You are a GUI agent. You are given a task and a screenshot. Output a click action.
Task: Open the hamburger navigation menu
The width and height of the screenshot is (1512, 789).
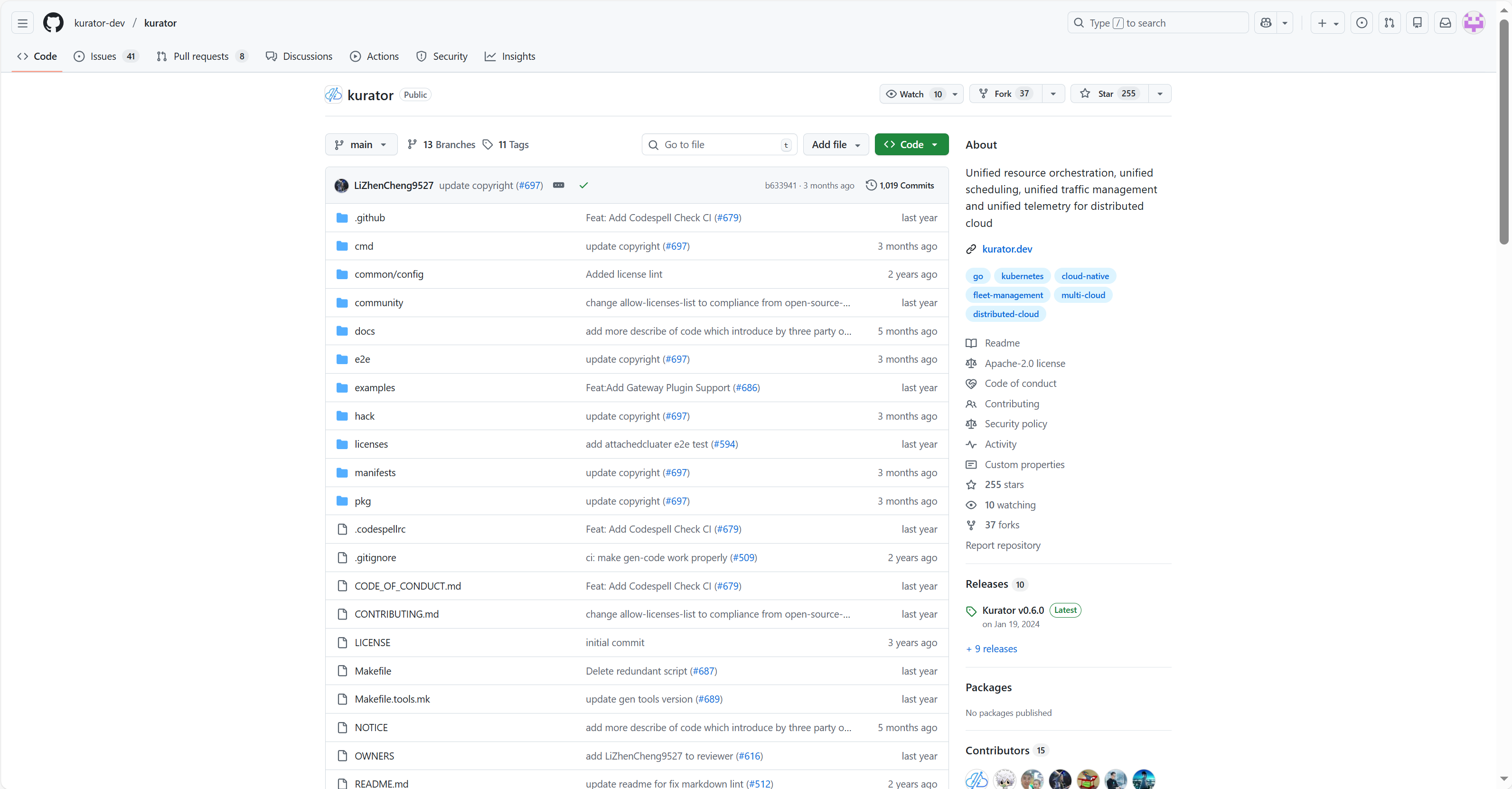[22, 23]
